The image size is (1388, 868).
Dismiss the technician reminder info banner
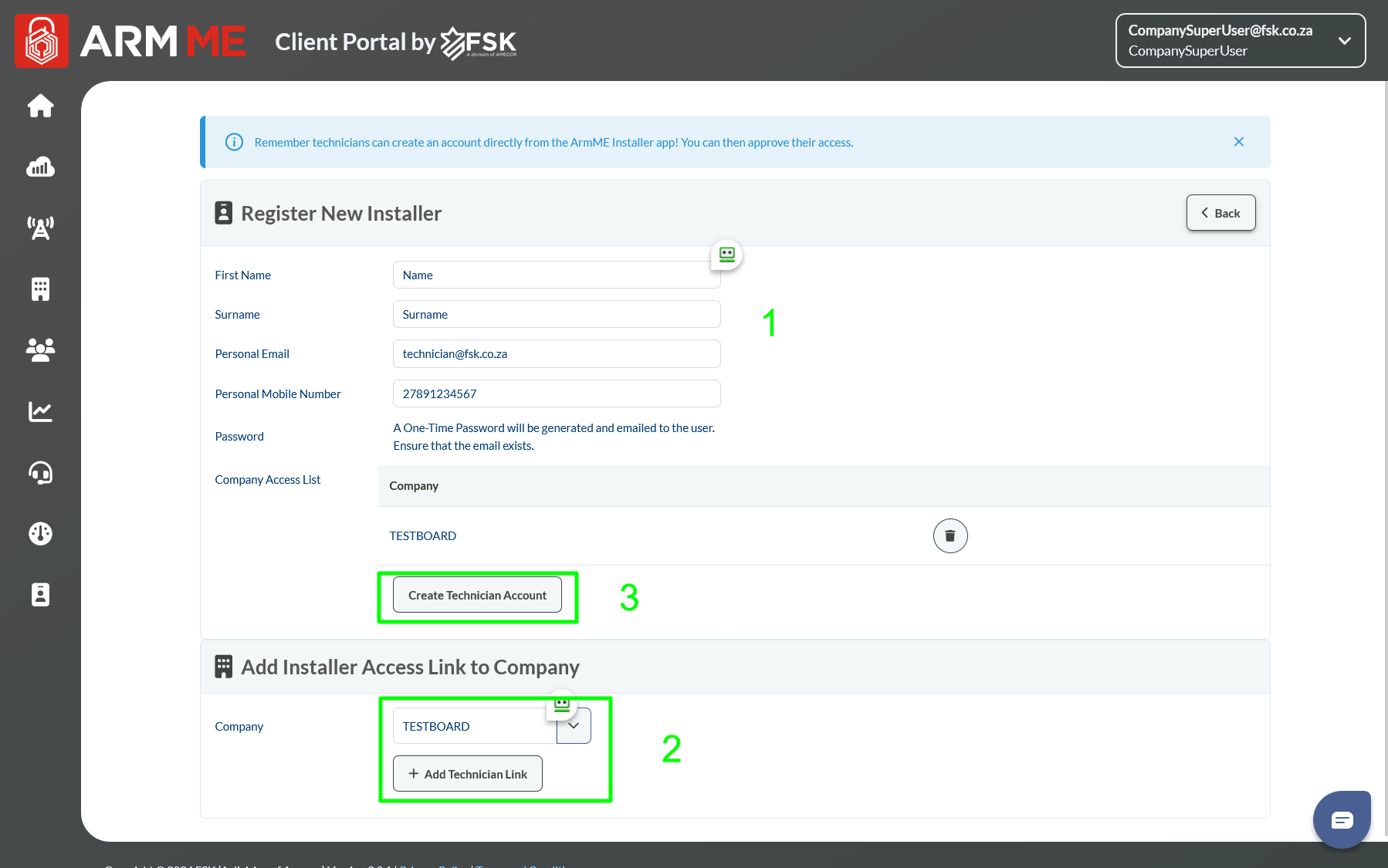(1238, 142)
